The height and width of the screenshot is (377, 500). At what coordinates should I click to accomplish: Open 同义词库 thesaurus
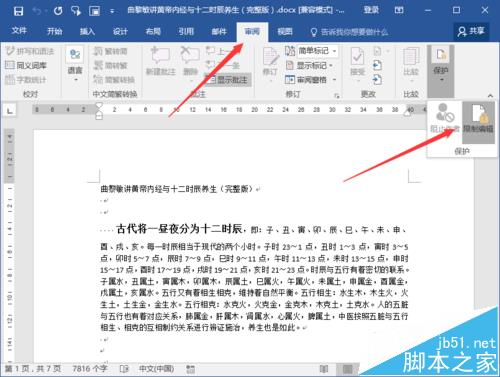[26, 65]
